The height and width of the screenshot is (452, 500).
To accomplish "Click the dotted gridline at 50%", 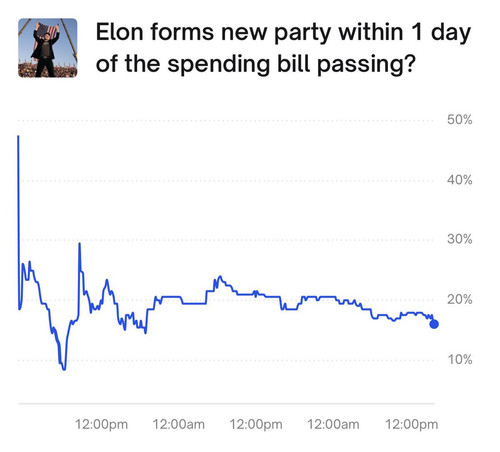I will (226, 120).
